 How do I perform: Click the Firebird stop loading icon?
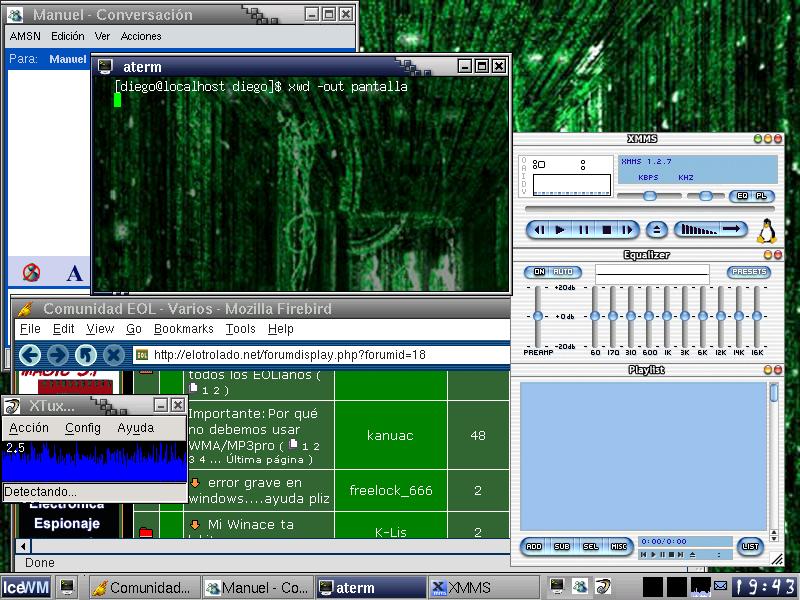(x=114, y=355)
